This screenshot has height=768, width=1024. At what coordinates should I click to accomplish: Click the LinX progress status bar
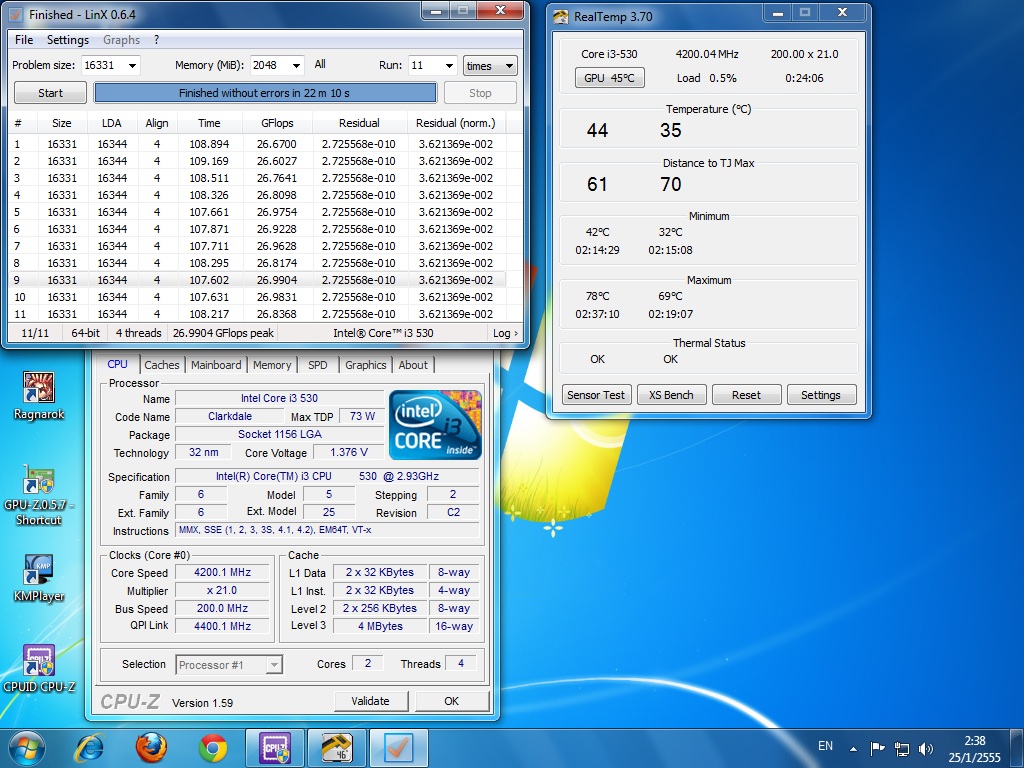point(265,93)
